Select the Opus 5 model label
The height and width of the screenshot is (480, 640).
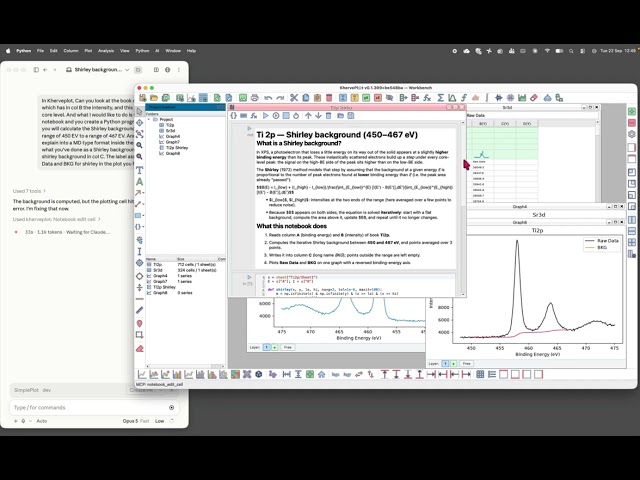click(x=131, y=421)
